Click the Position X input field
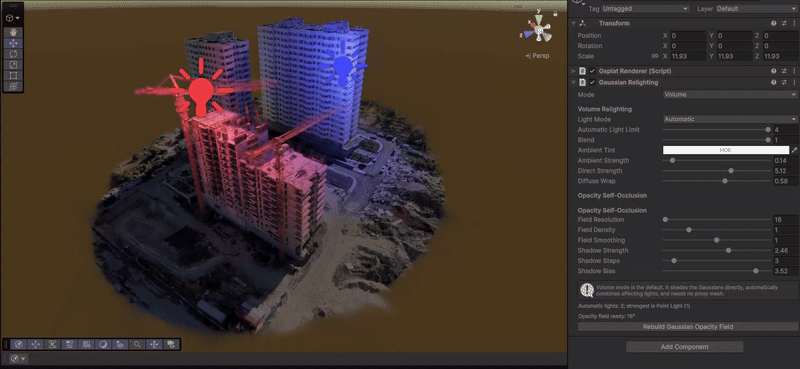 coord(688,36)
